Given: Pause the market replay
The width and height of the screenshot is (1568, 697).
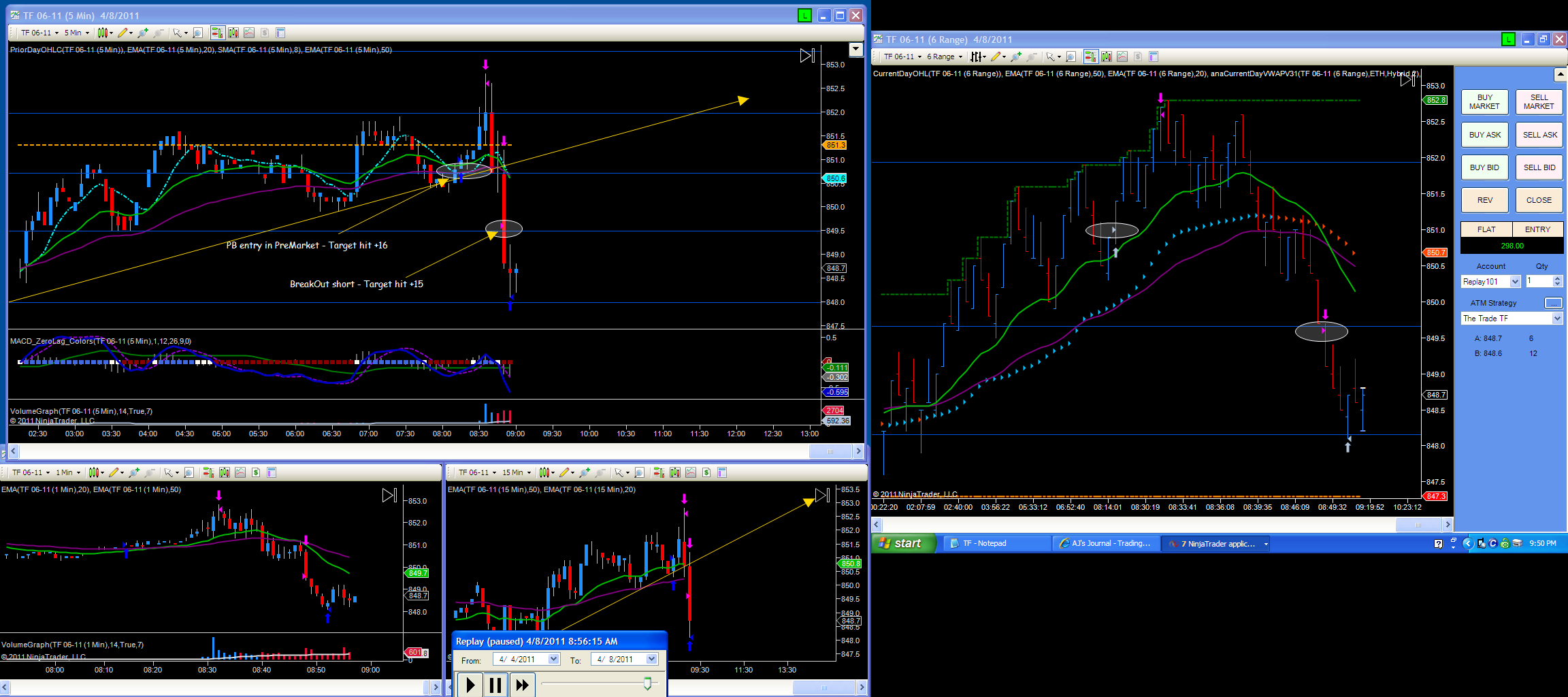Looking at the screenshot, I should 495,685.
